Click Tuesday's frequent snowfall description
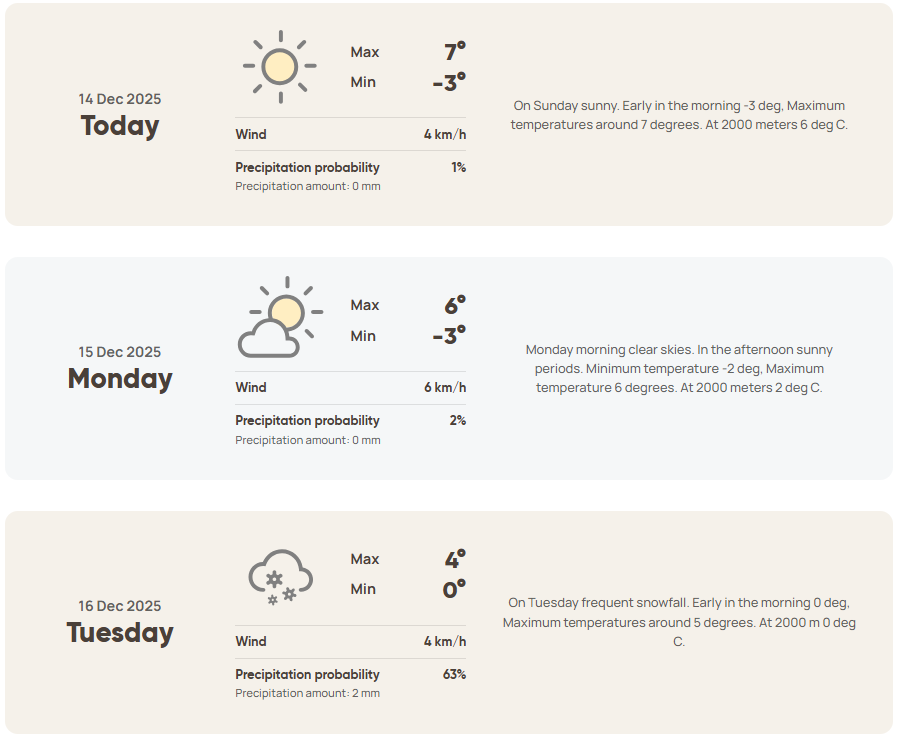 [x=679, y=622]
